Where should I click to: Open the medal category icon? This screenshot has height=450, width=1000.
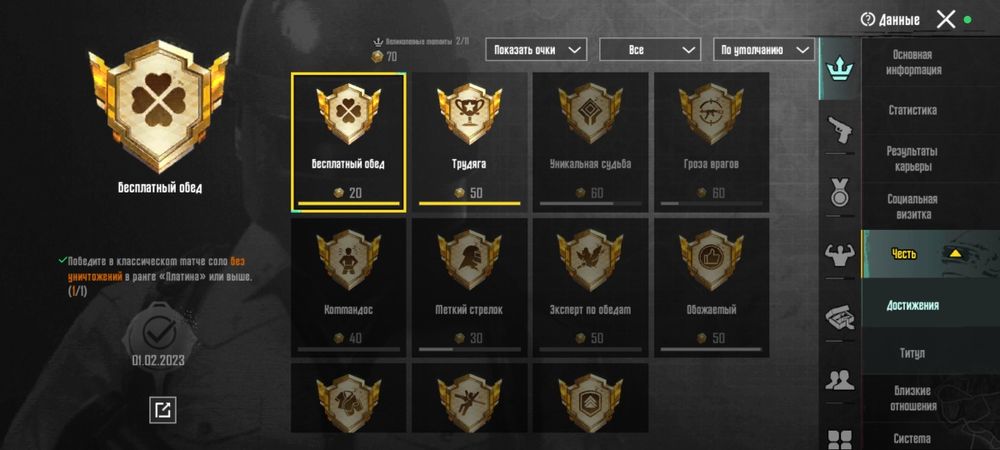(840, 191)
